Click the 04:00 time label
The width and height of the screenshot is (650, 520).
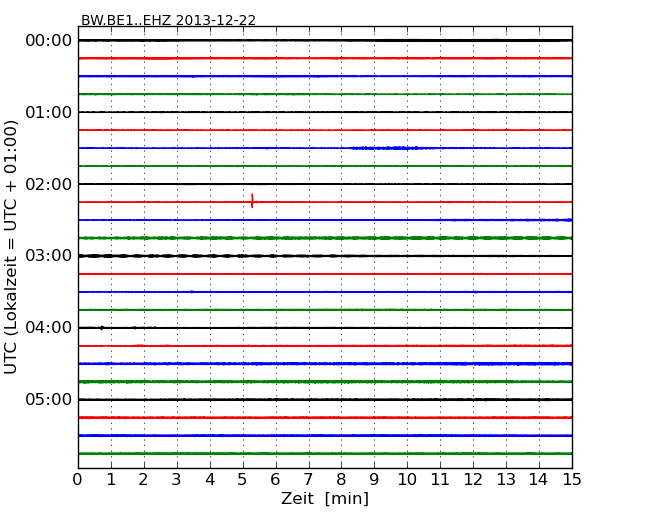pyautogui.click(x=49, y=328)
